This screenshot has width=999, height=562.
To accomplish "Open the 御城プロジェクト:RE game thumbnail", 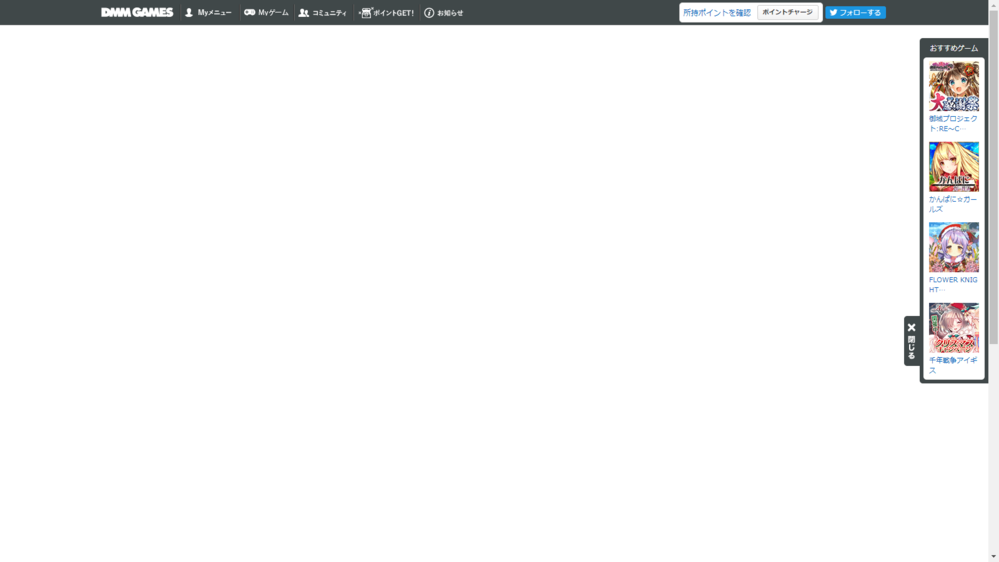I will (953, 86).
